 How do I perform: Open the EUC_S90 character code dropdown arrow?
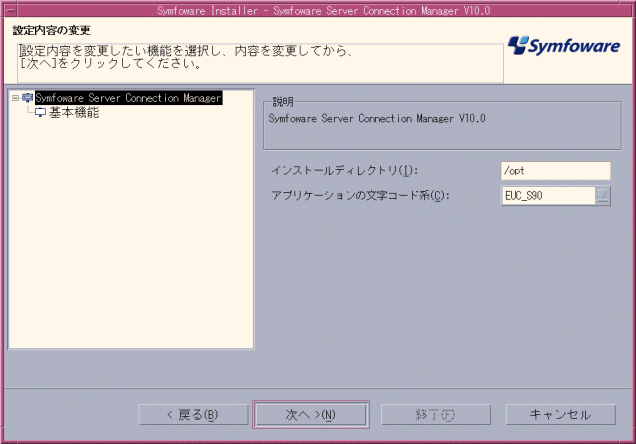coord(603,196)
